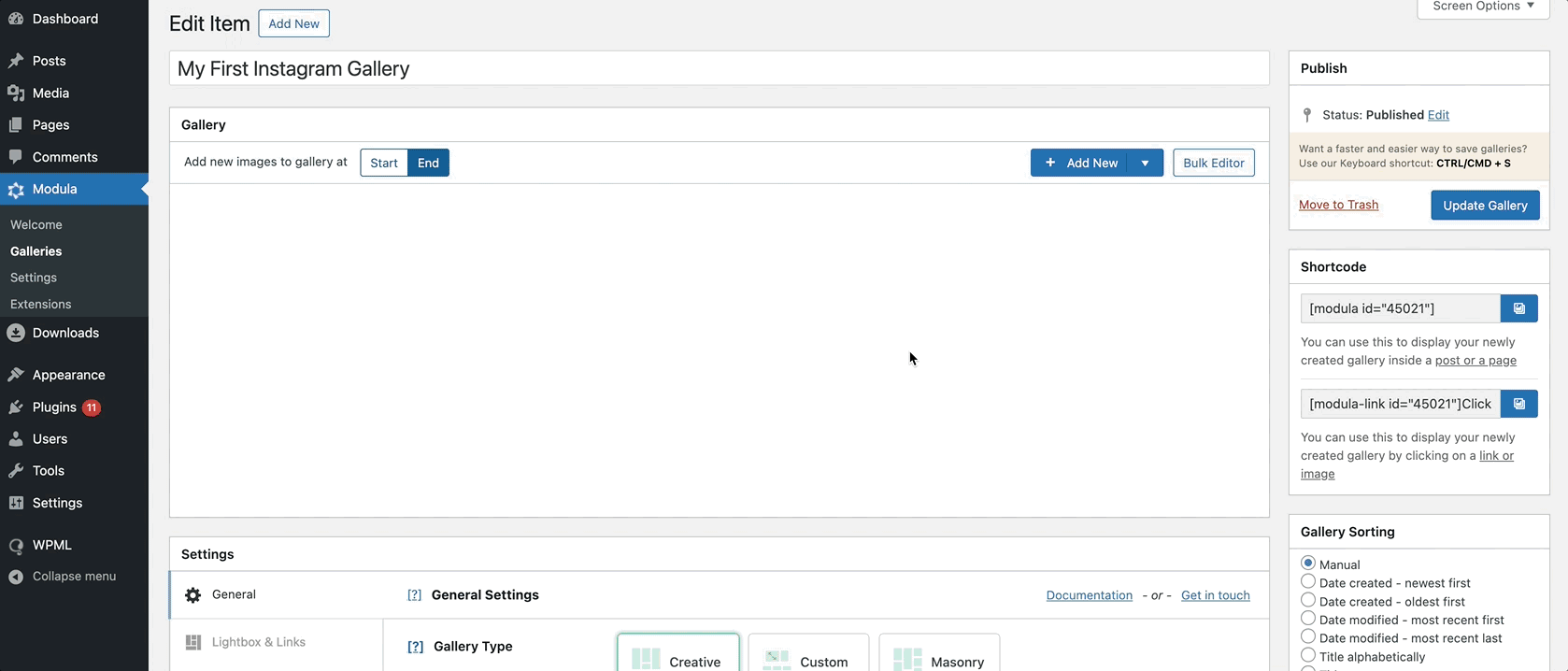Open the Screen Options panel
Viewport: 1568px width, 671px height.
click(x=1482, y=7)
